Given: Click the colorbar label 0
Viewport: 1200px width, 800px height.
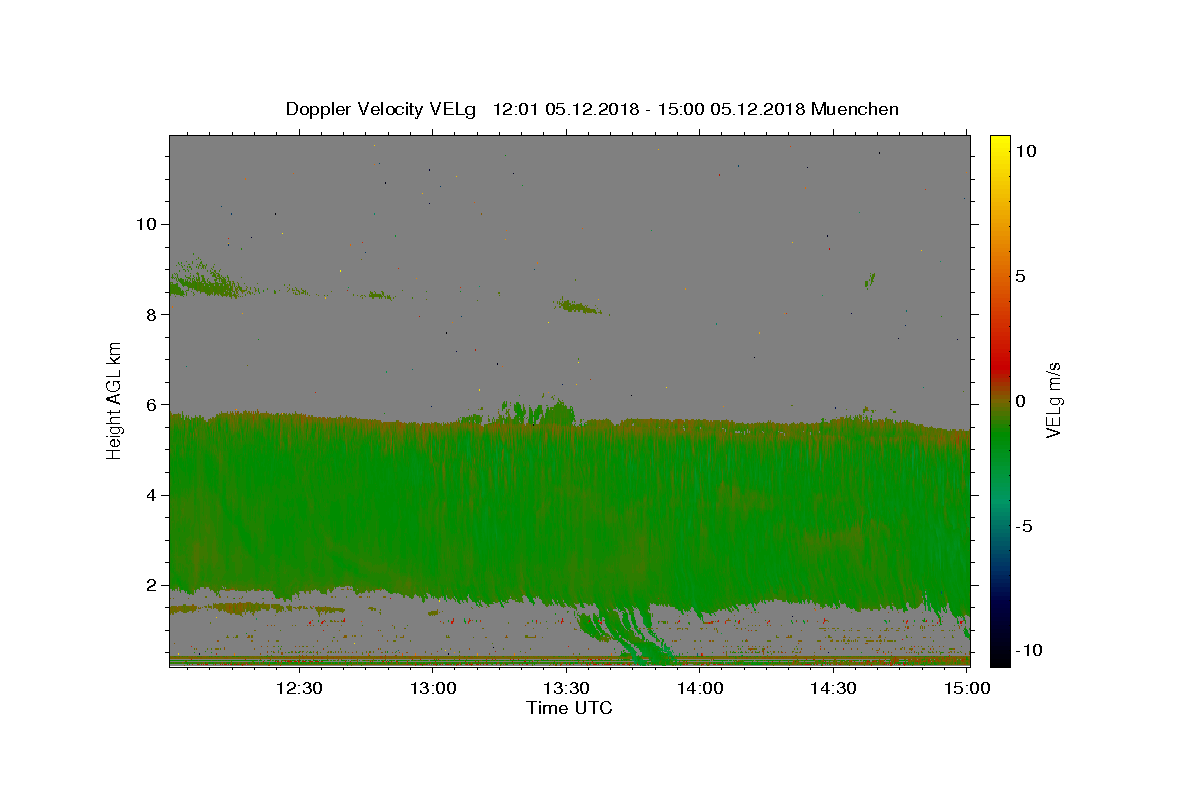Looking at the screenshot, I should click(1020, 401).
